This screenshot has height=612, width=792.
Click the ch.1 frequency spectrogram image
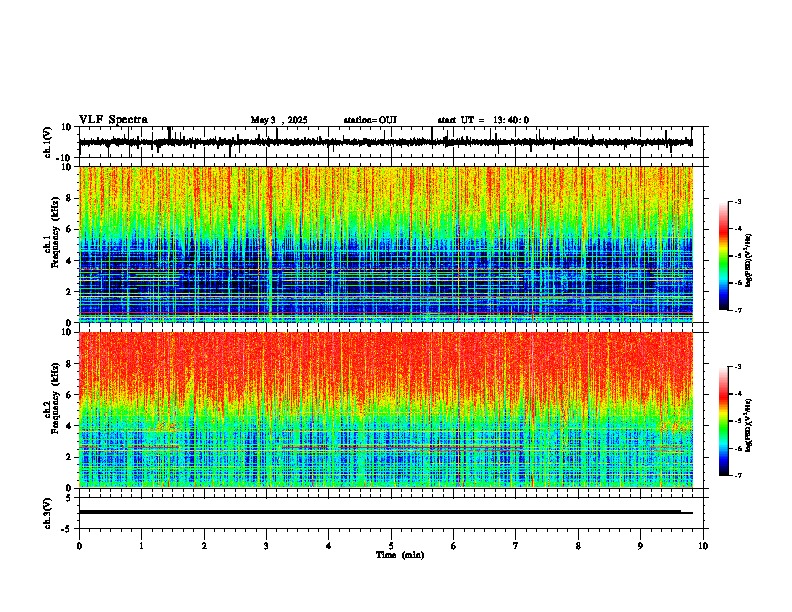[386, 244]
